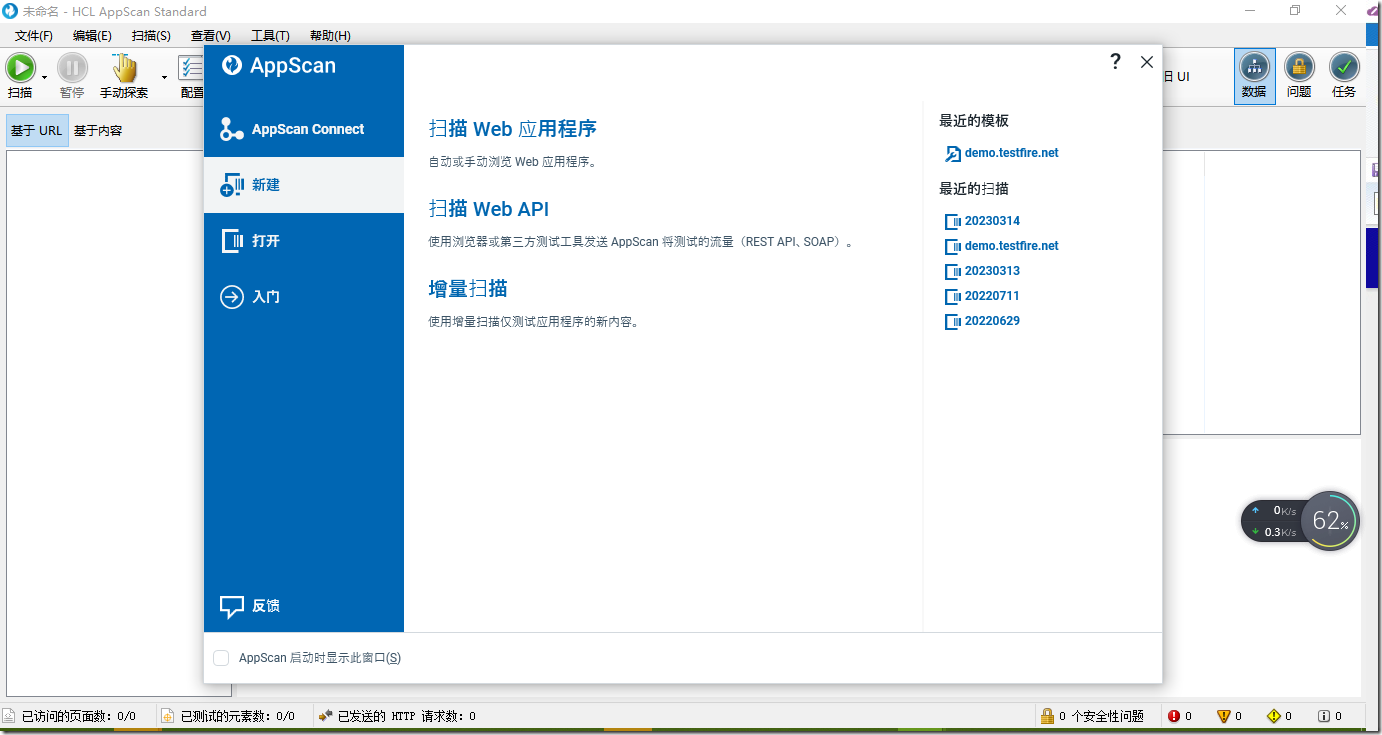Click the 已发送的 HTTP 请求数: 0 status text

407,716
